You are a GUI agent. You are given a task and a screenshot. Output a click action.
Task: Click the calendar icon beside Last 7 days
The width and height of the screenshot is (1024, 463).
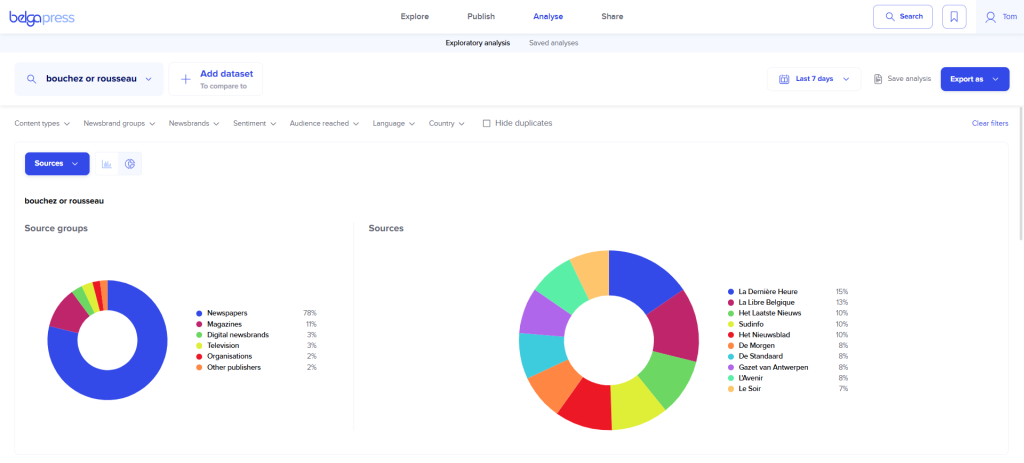pos(782,79)
